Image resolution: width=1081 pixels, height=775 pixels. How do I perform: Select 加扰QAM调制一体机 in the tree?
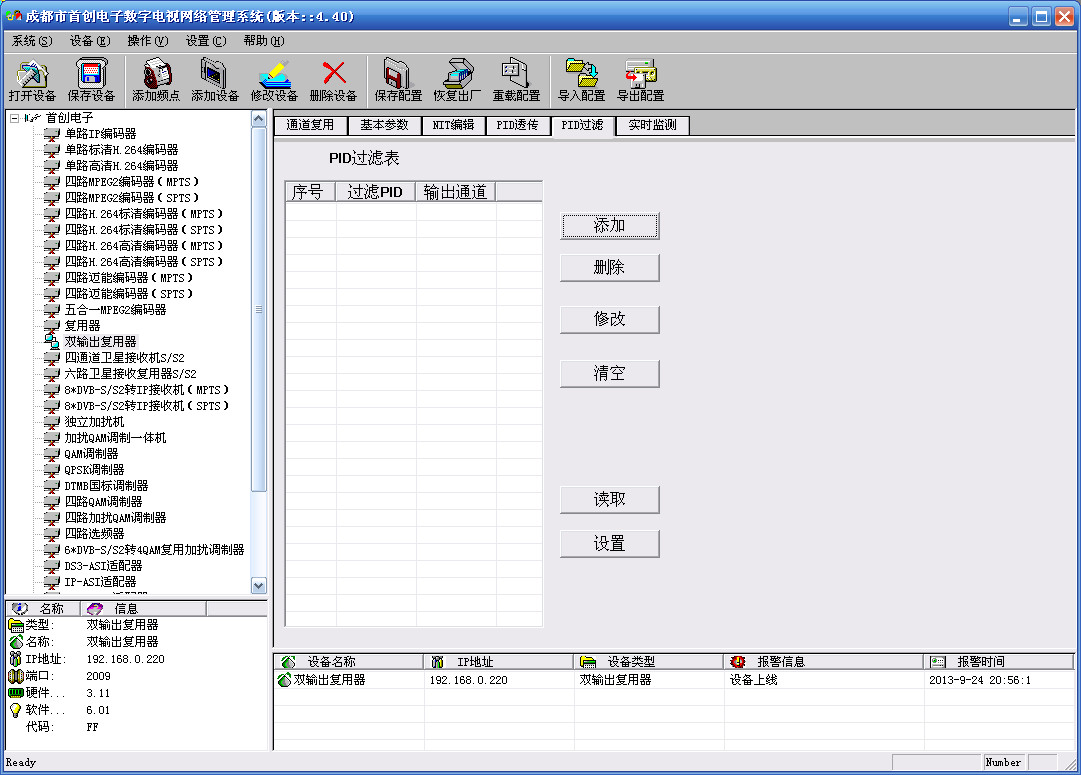tap(115, 438)
